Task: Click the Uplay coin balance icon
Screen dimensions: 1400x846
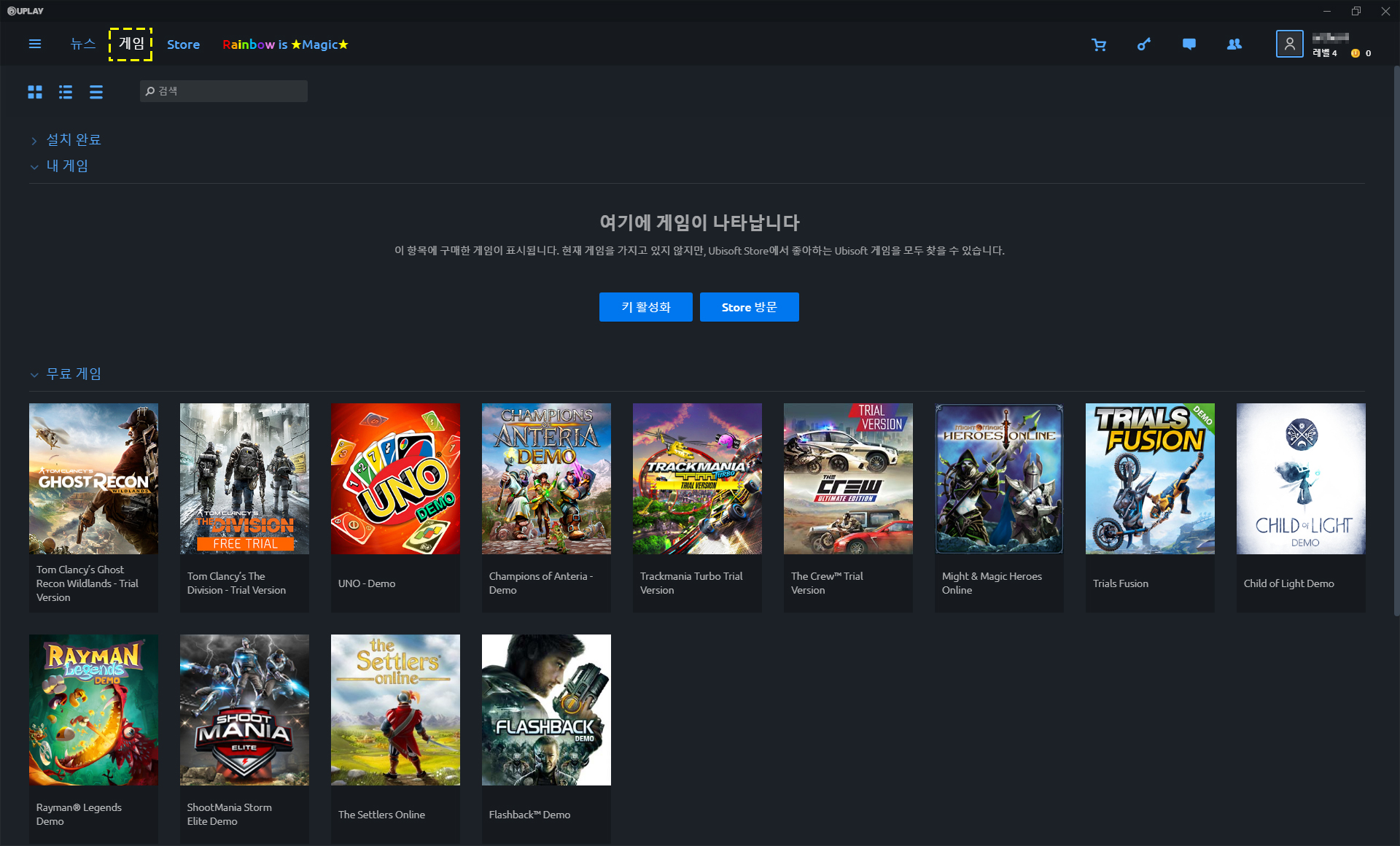Action: (x=1356, y=53)
